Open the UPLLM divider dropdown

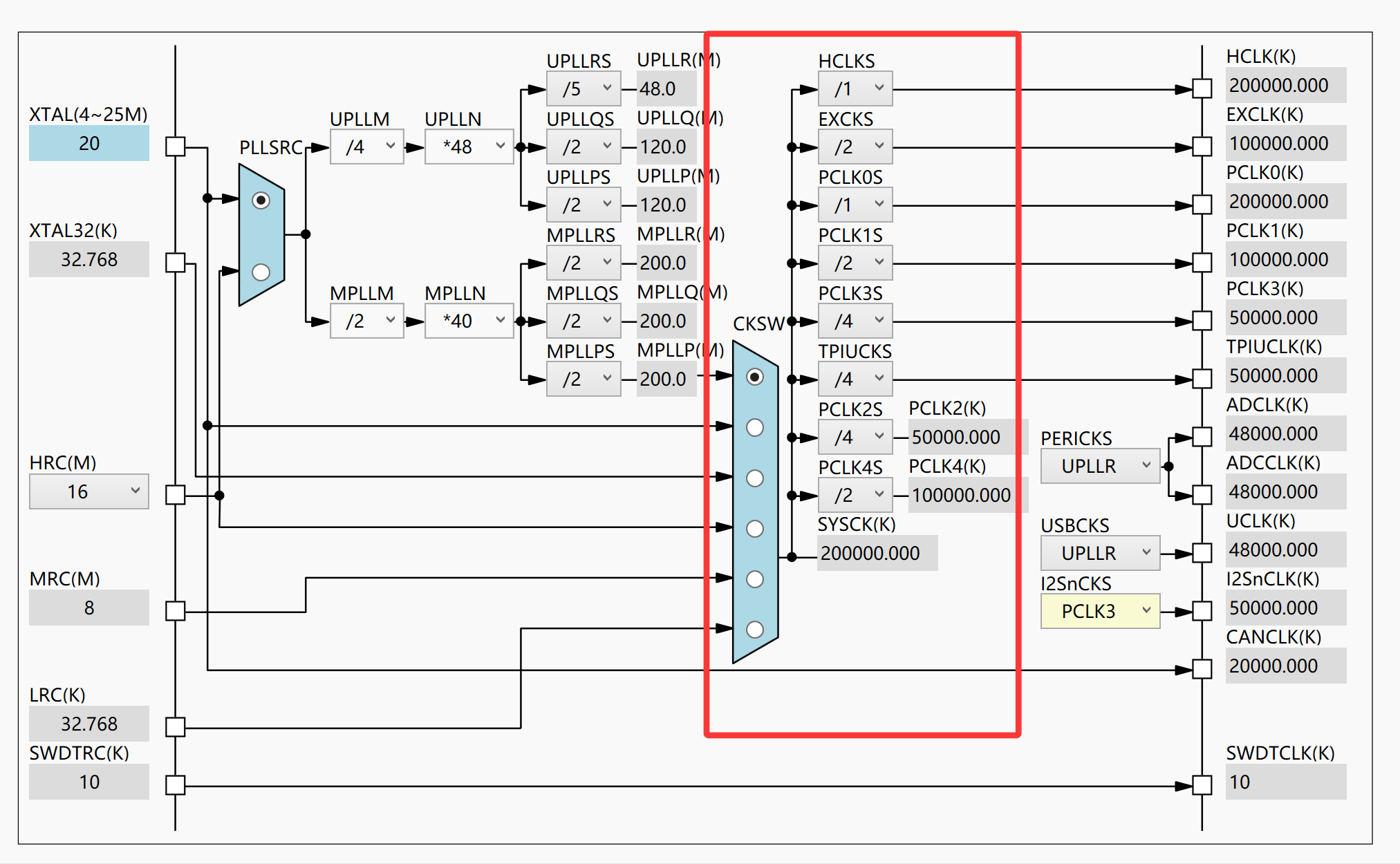coord(366,147)
